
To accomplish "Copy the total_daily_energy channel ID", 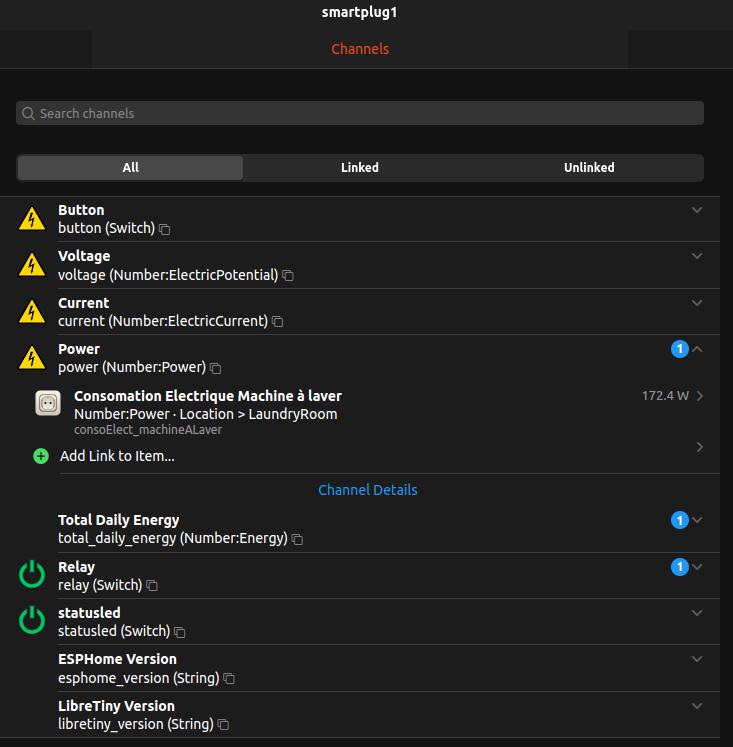I will tap(297, 539).
